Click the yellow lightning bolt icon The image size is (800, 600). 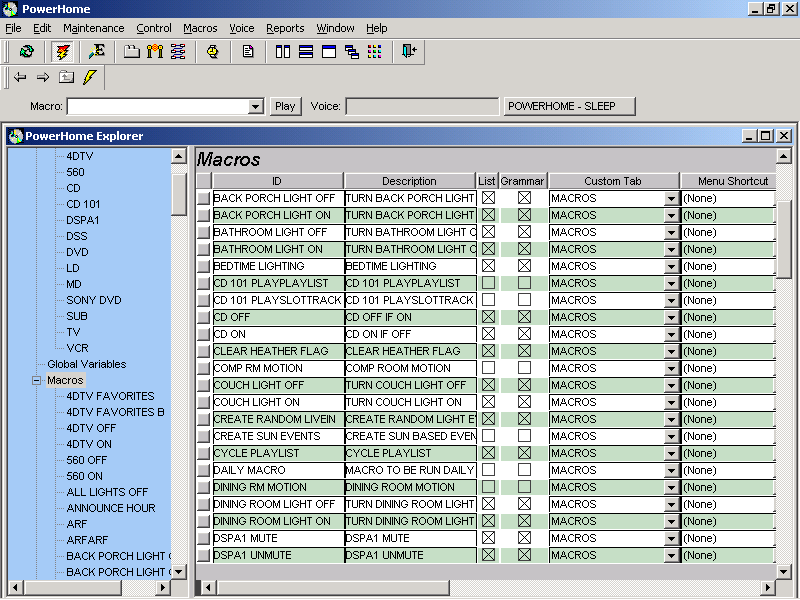(x=89, y=77)
